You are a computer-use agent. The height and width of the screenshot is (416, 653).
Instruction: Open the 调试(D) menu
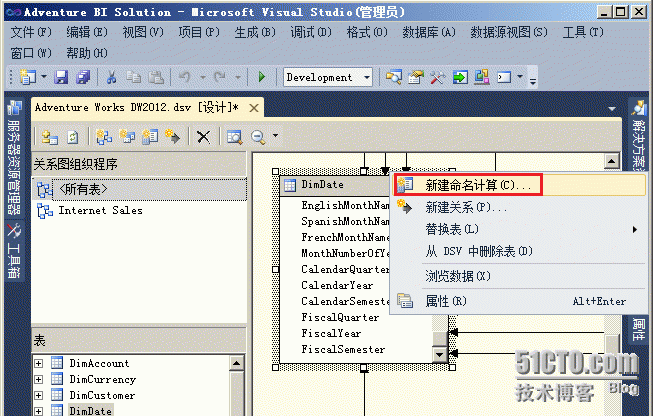pyautogui.click(x=311, y=32)
